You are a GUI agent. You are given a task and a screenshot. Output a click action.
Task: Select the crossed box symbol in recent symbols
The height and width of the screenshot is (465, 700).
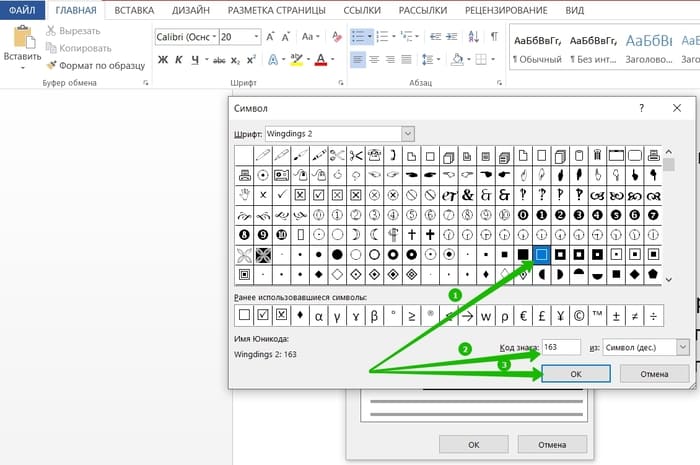point(281,315)
